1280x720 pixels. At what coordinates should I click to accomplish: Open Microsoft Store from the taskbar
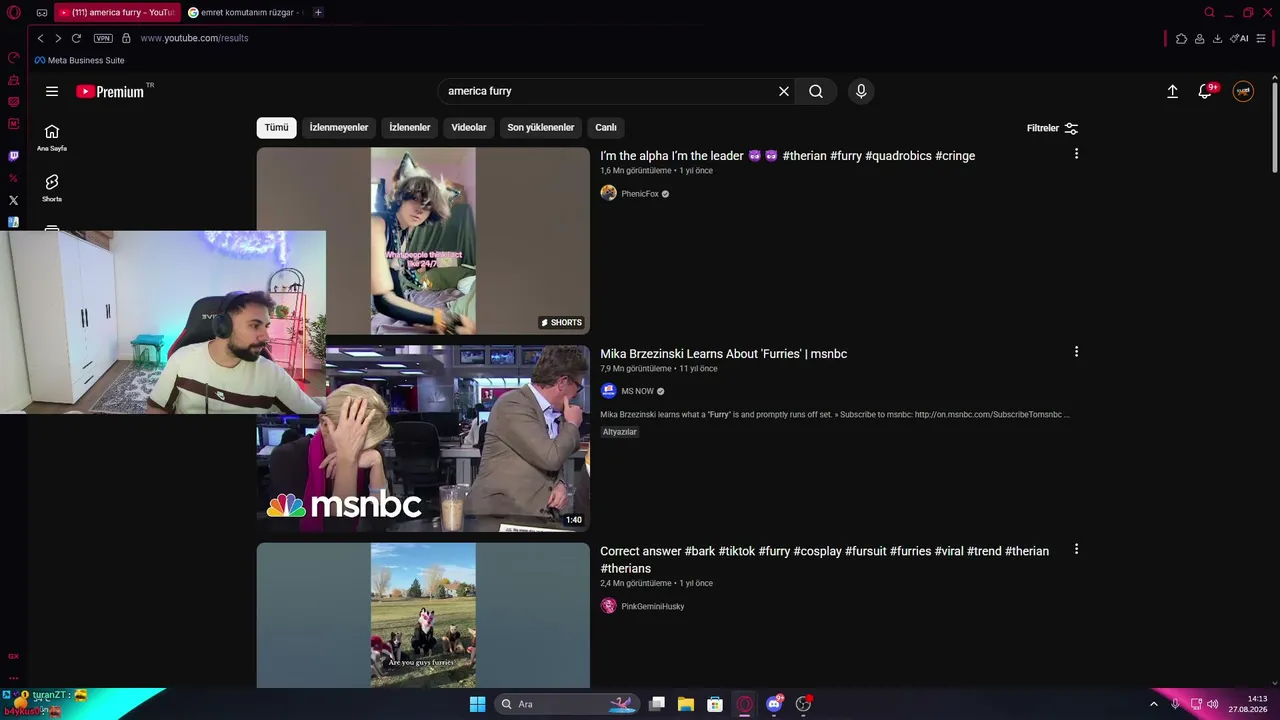tap(715, 704)
